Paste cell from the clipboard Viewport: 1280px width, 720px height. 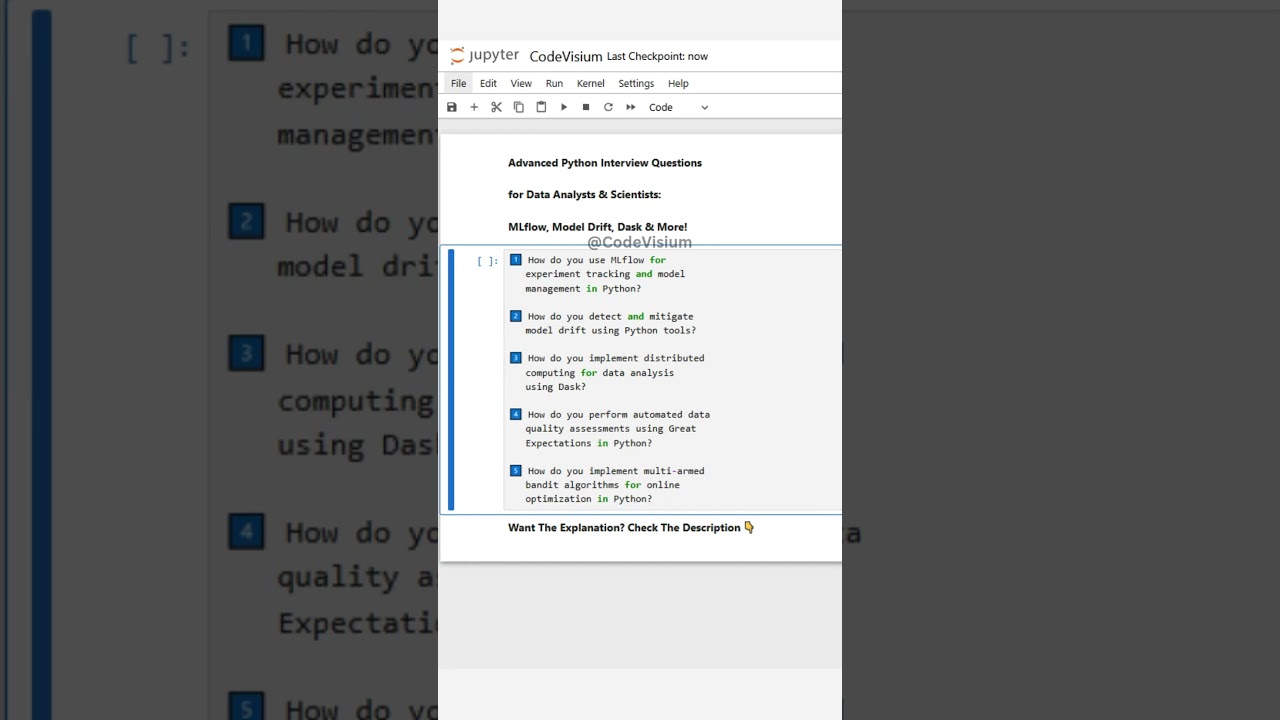[541, 107]
